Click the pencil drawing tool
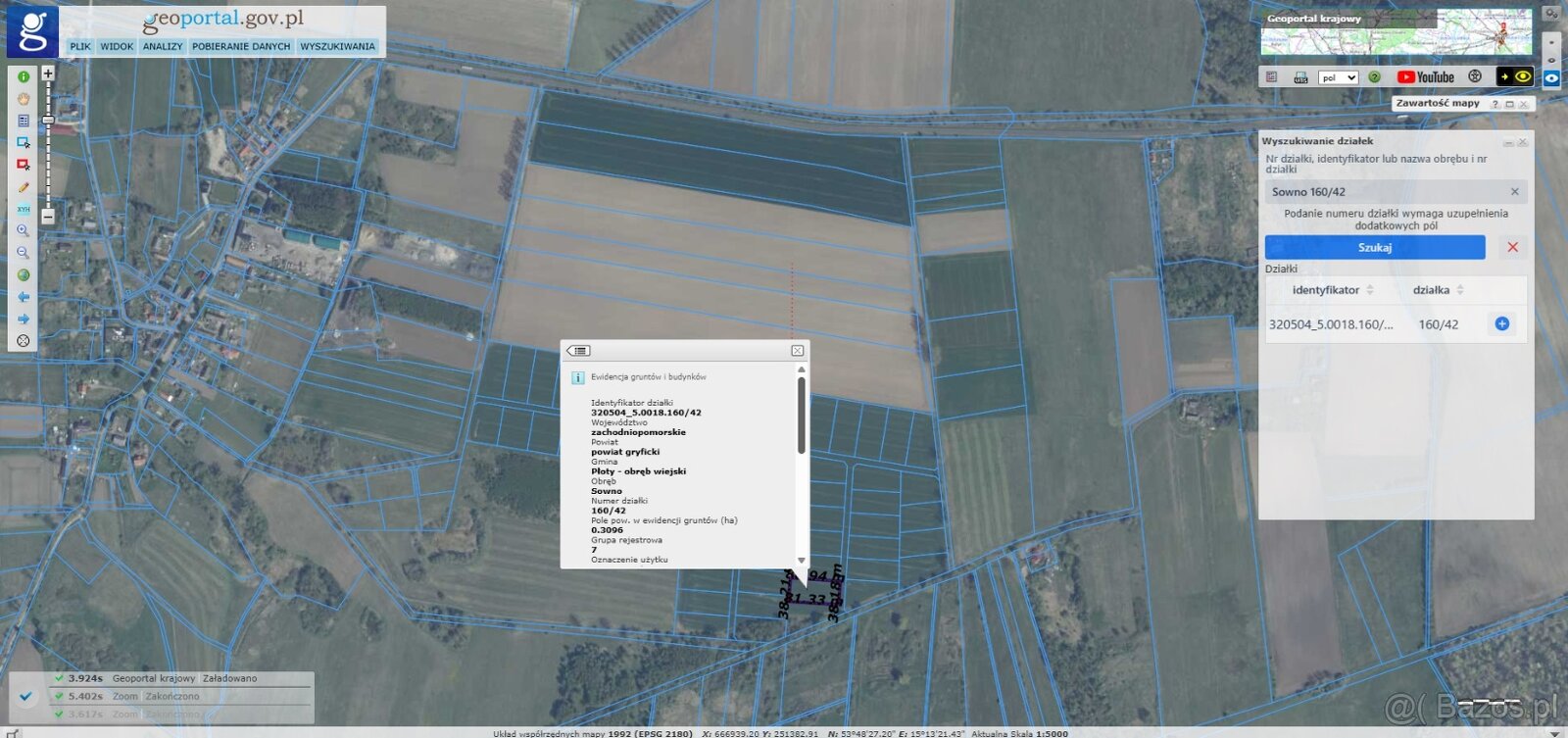This screenshot has height=738, width=1568. (24, 187)
